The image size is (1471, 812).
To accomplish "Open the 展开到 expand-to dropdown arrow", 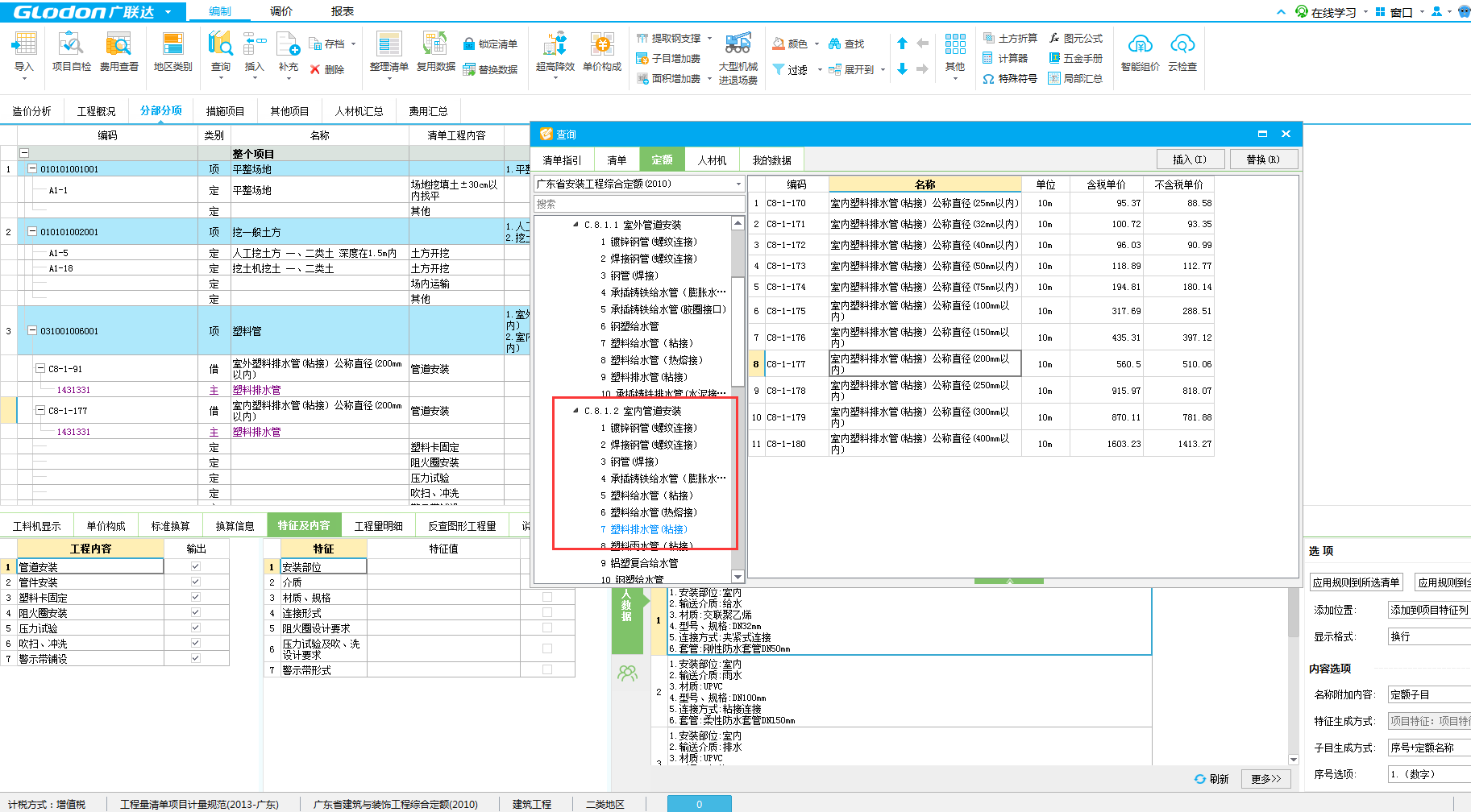I will click(x=883, y=70).
